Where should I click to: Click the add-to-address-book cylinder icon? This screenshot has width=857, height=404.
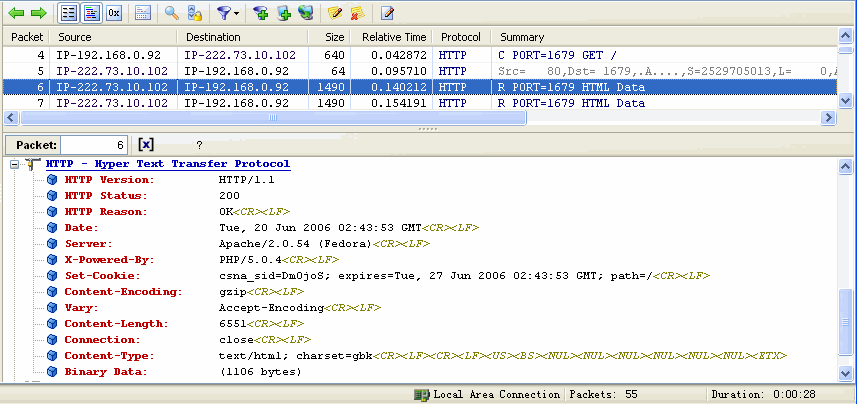click(x=284, y=13)
